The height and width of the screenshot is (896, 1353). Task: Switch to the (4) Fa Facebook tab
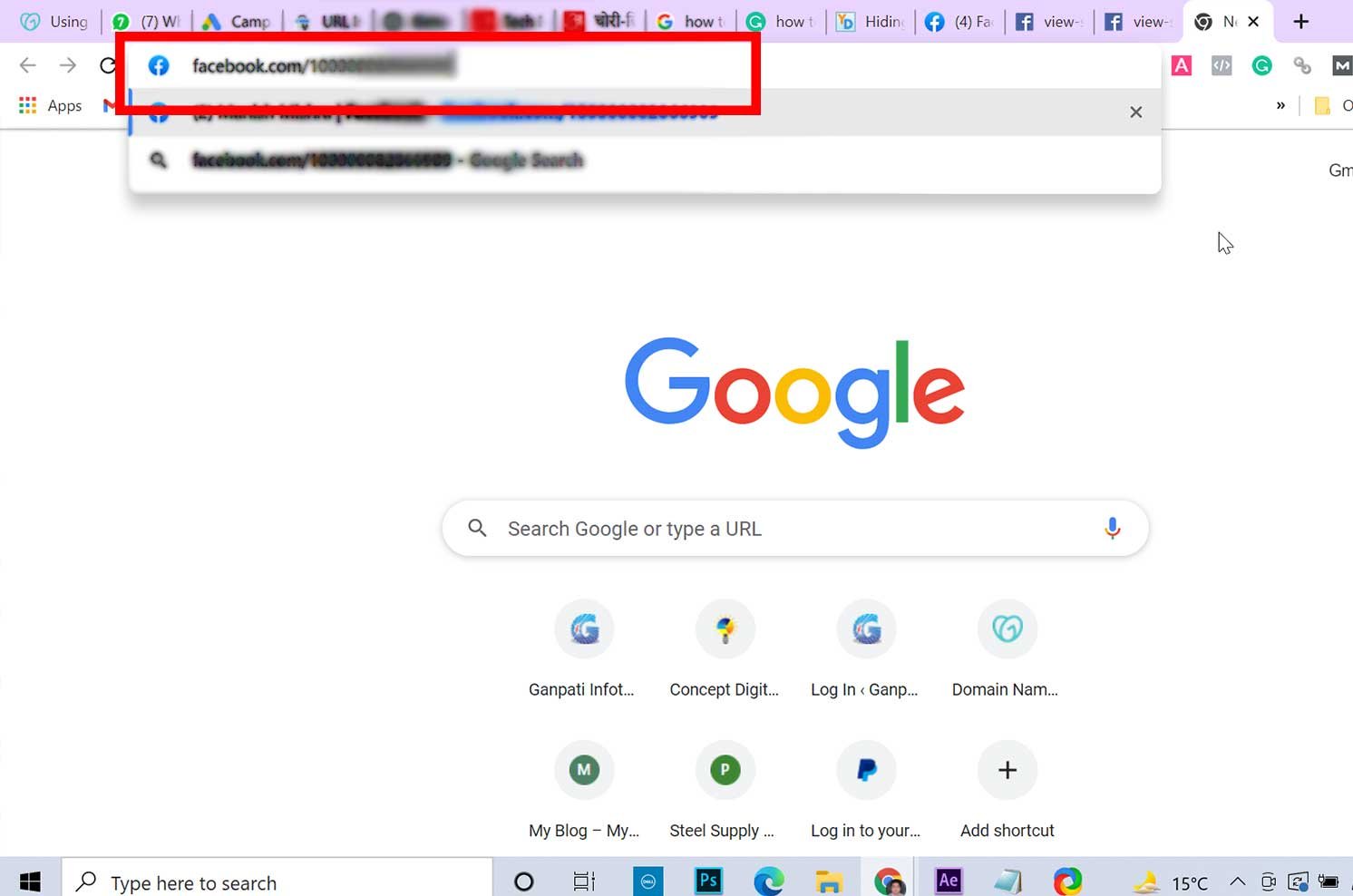tap(960, 21)
